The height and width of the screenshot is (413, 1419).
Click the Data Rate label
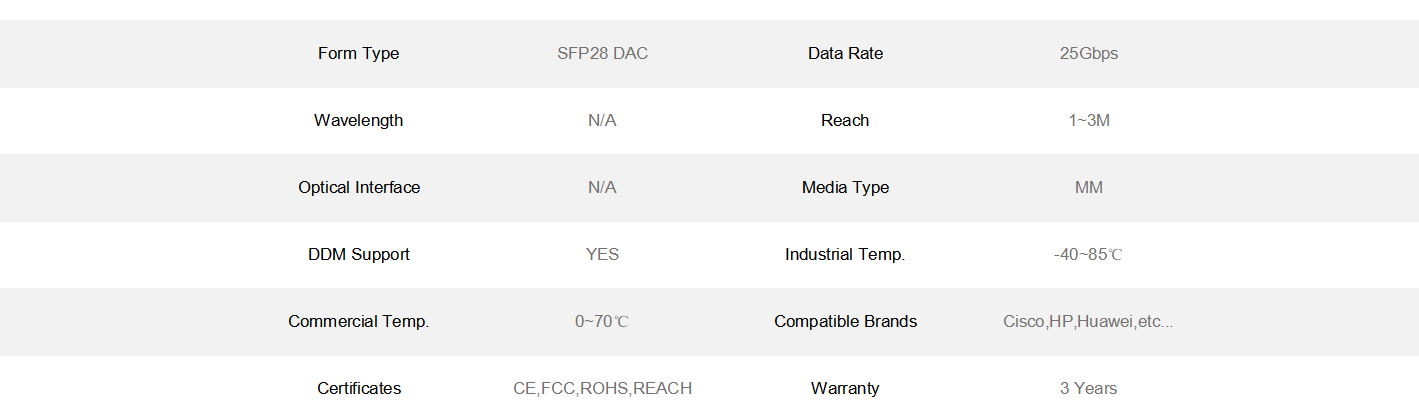tap(845, 54)
